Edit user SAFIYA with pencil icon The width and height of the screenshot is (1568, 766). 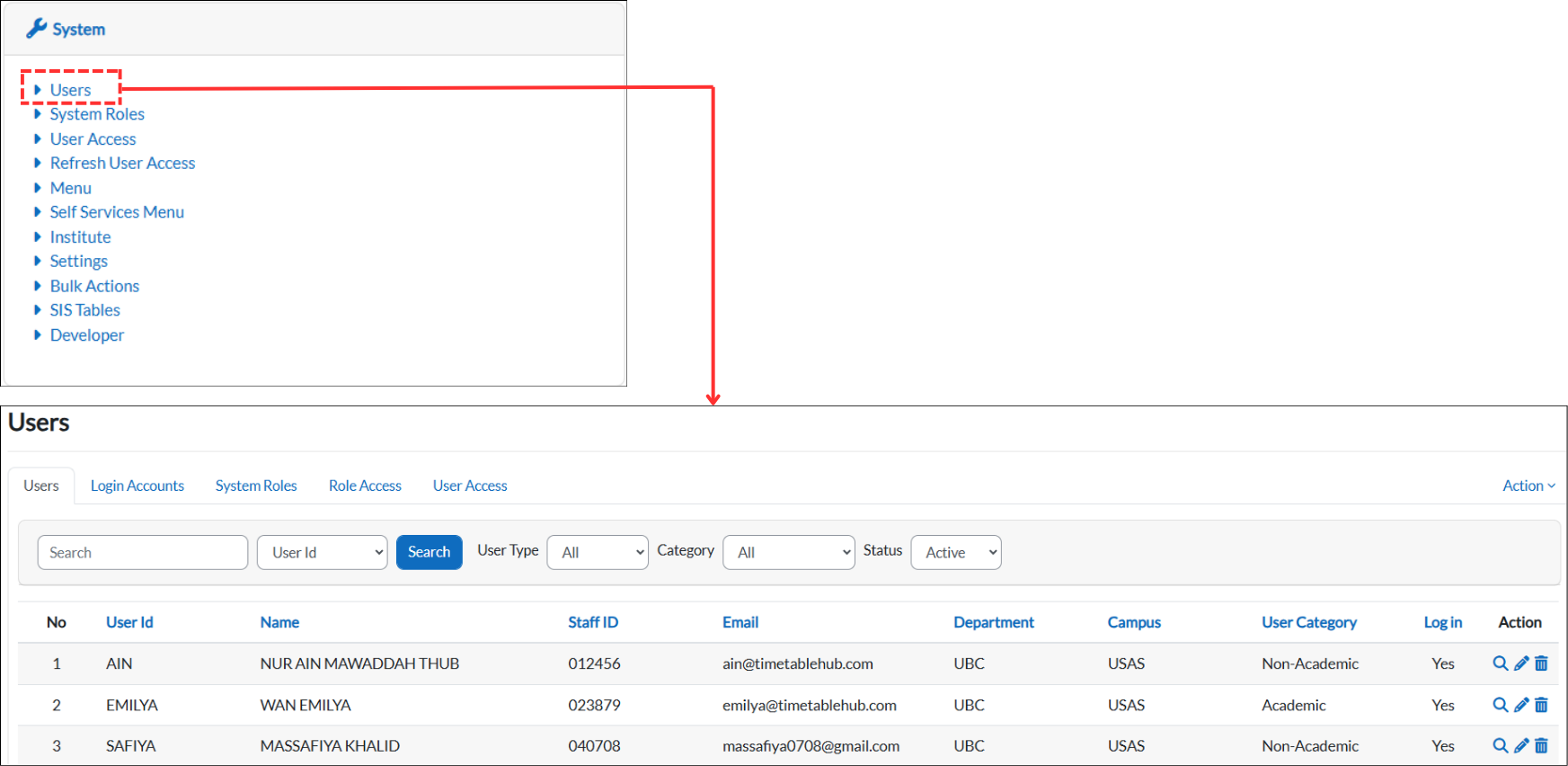pyautogui.click(x=1521, y=745)
